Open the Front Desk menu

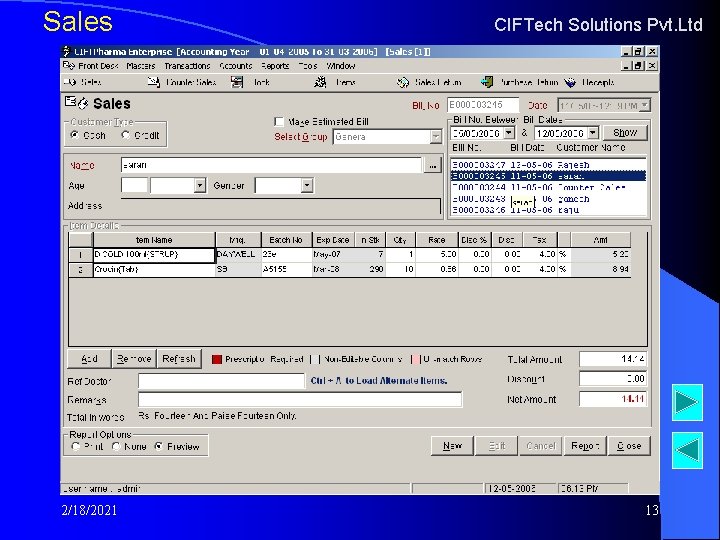pyautogui.click(x=98, y=66)
